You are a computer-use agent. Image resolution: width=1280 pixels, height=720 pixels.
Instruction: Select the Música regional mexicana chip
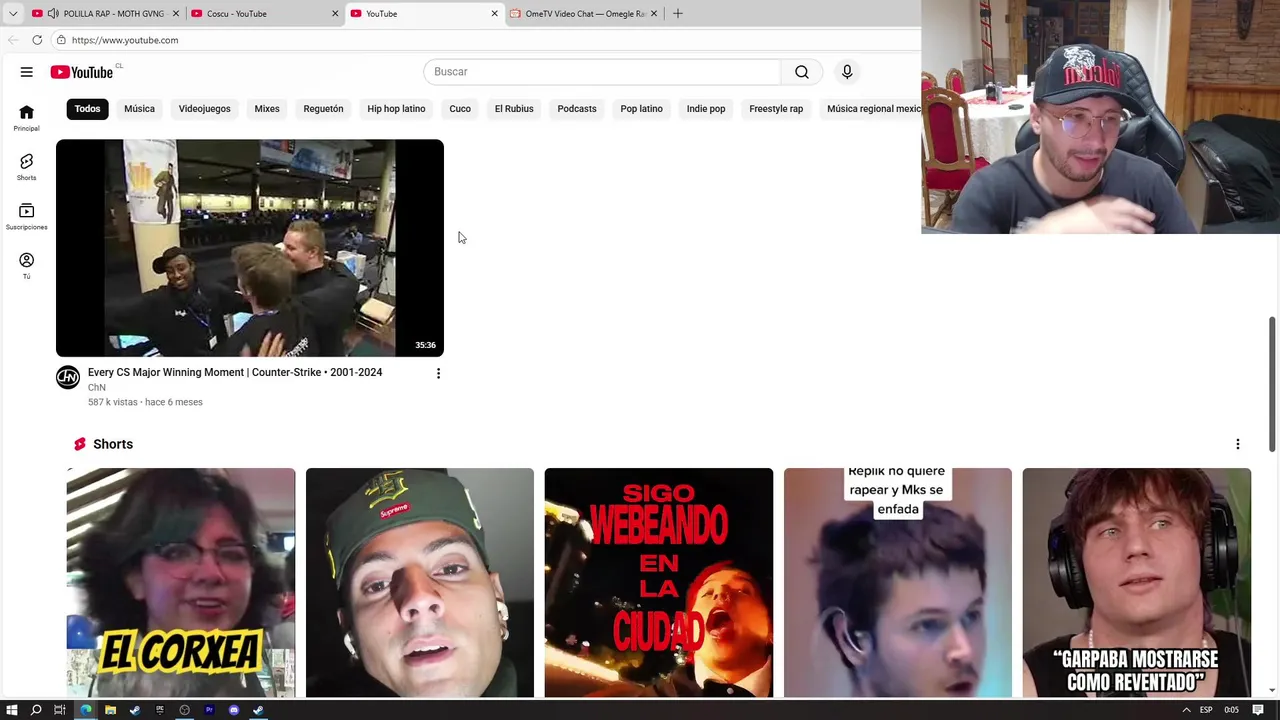(x=872, y=108)
